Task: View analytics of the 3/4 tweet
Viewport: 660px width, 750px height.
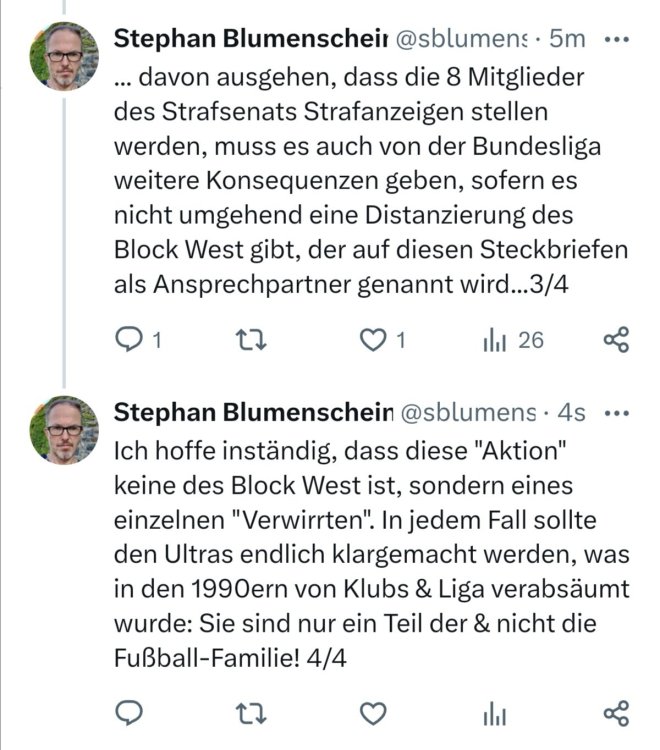Action: (495, 341)
